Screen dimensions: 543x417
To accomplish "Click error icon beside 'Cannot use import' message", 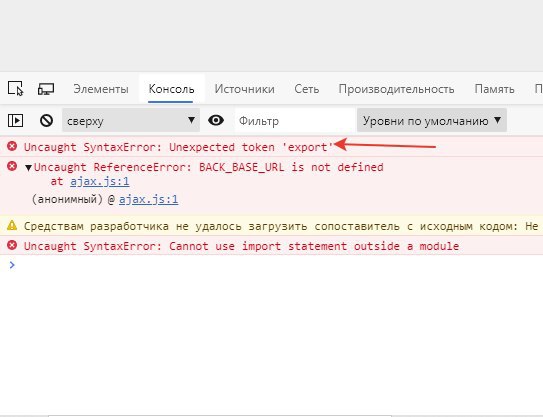I will (12, 245).
